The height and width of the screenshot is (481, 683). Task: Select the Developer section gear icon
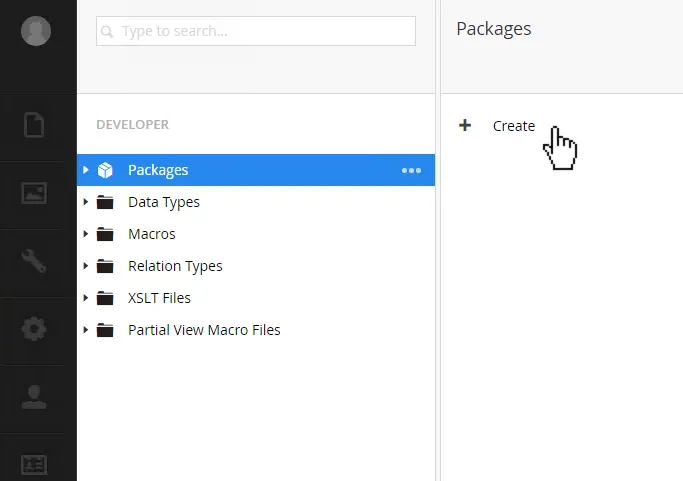point(35,329)
